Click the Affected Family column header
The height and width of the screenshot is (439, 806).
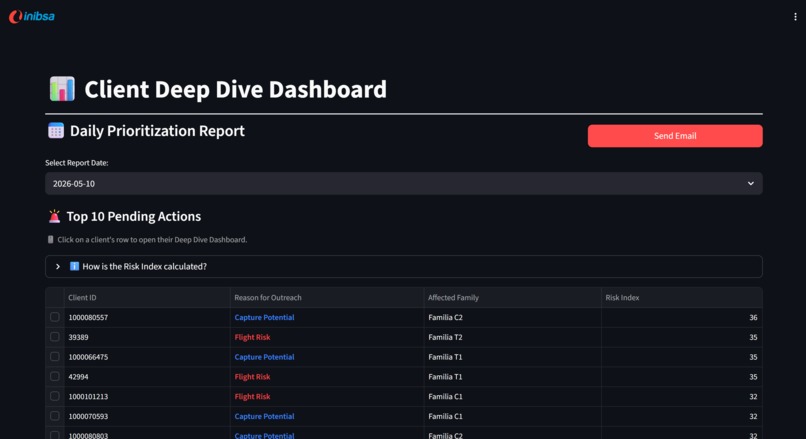pos(512,298)
